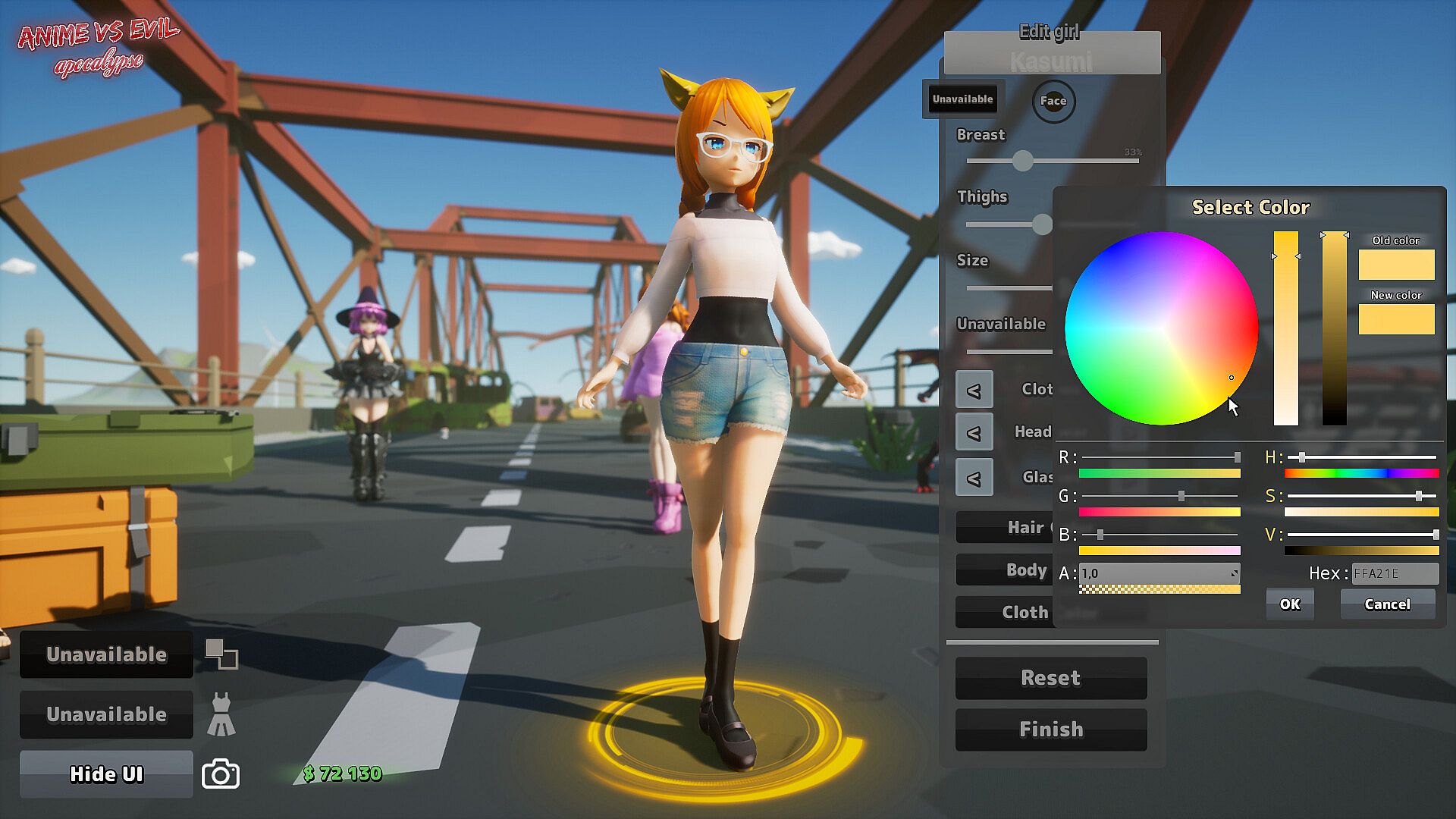Click inside the hue color wheel
1456x819 pixels.
(x=1161, y=328)
